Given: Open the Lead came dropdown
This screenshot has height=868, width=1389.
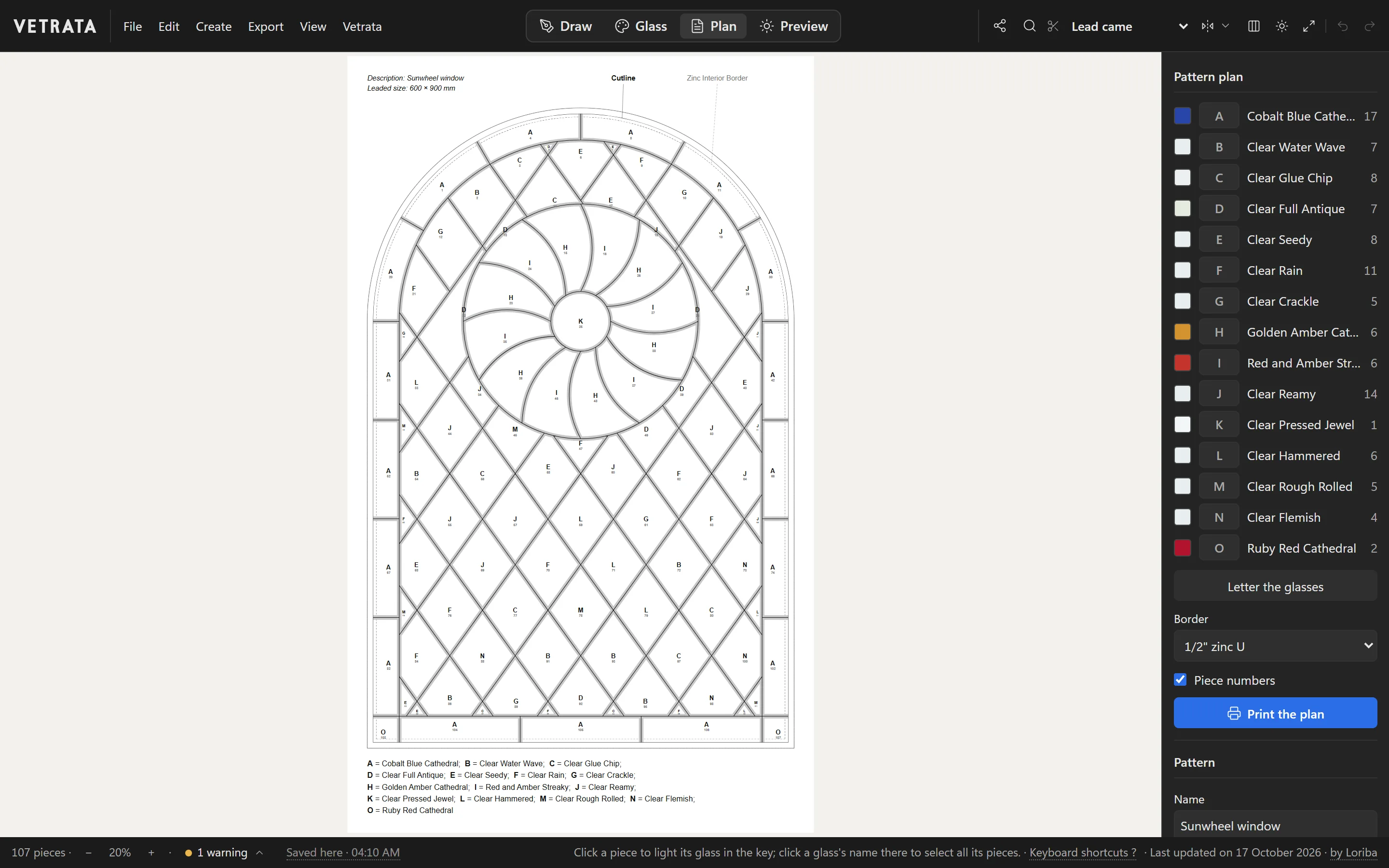Looking at the screenshot, I should 1129,27.
